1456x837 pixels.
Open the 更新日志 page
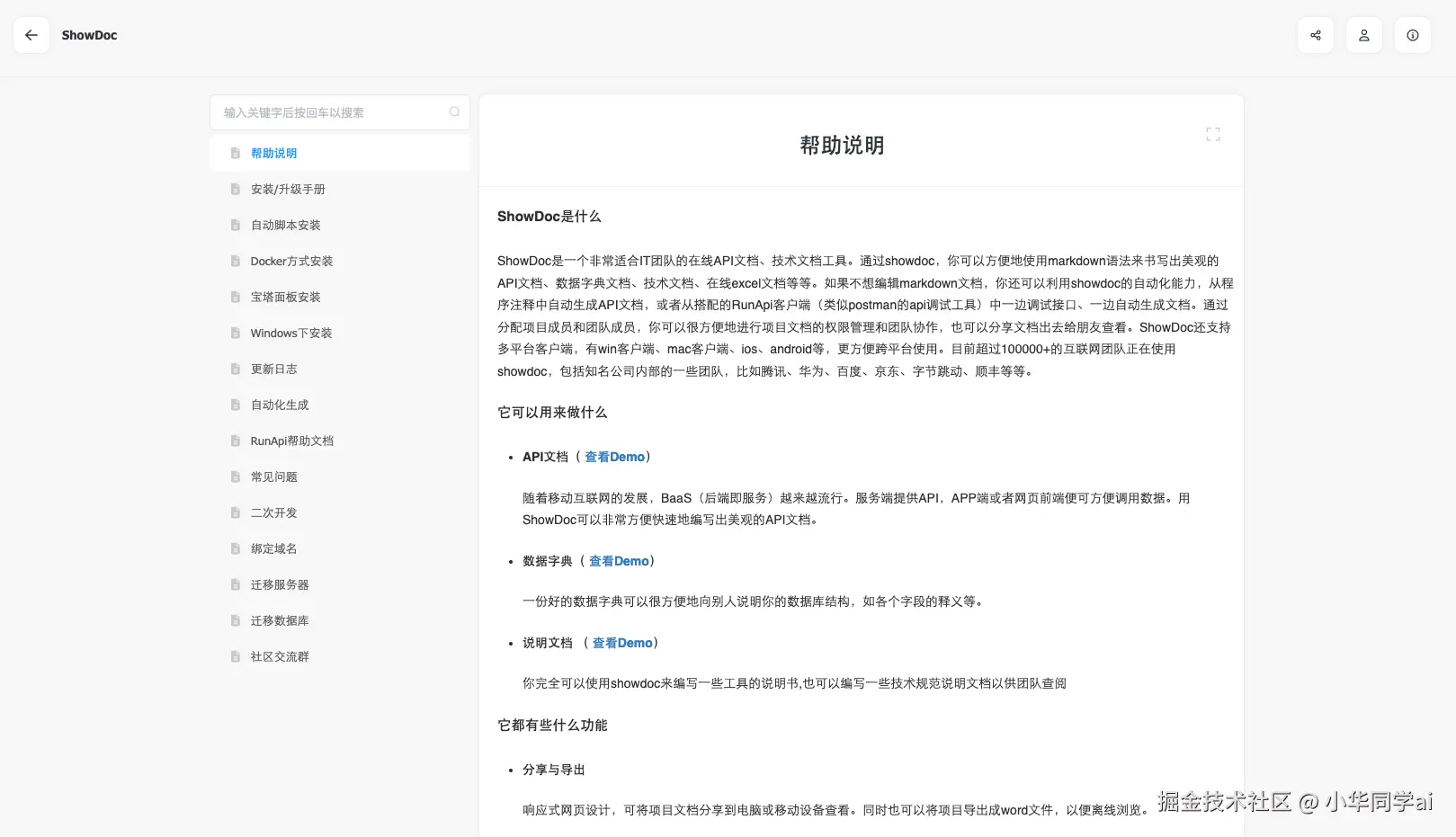(340, 369)
